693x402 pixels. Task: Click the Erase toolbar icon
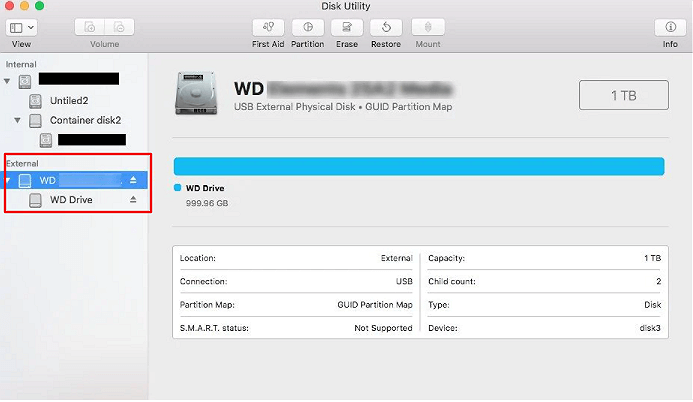347,27
